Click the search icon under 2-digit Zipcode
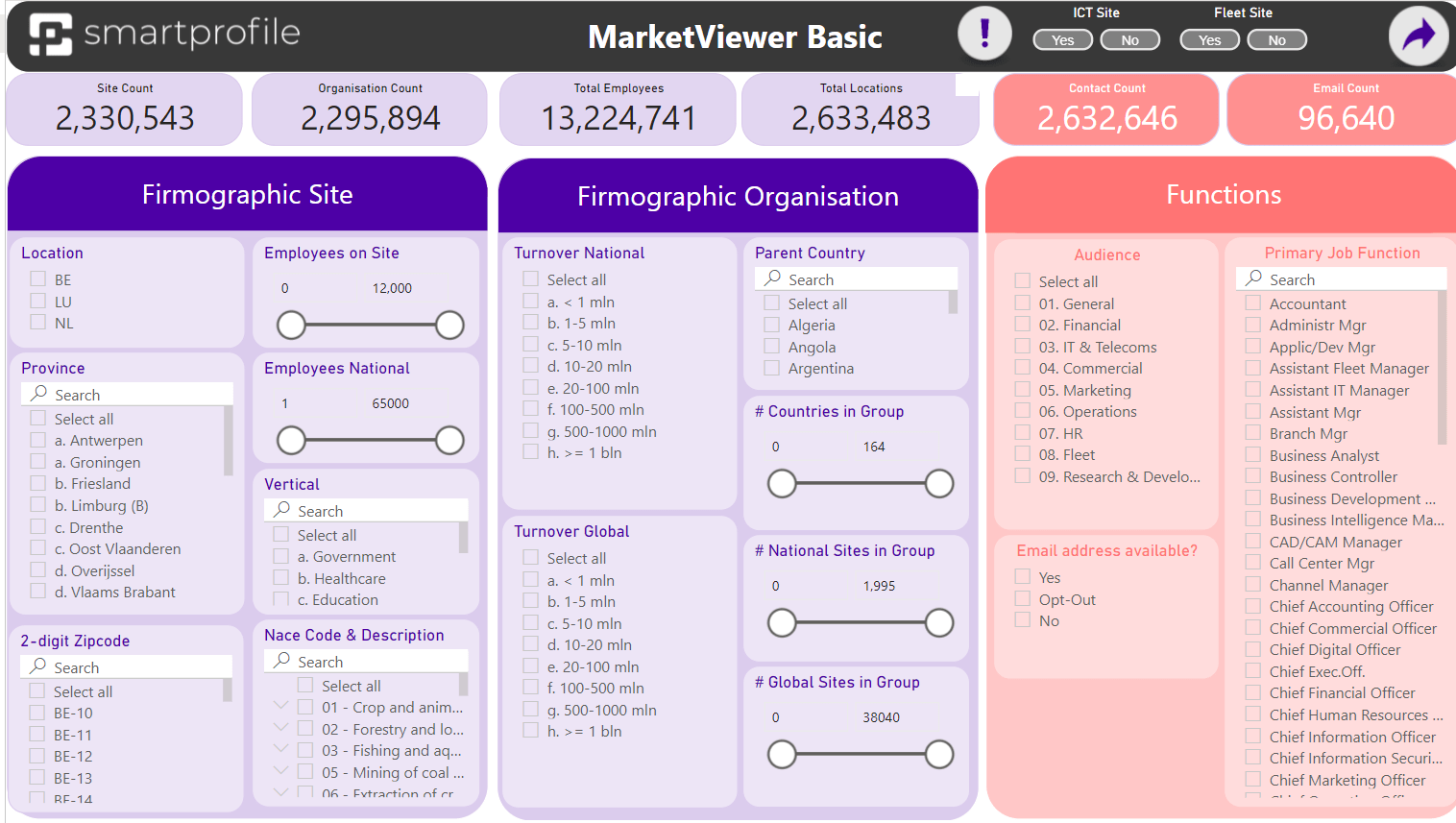Image resolution: width=1456 pixels, height=823 pixels. tap(36, 666)
